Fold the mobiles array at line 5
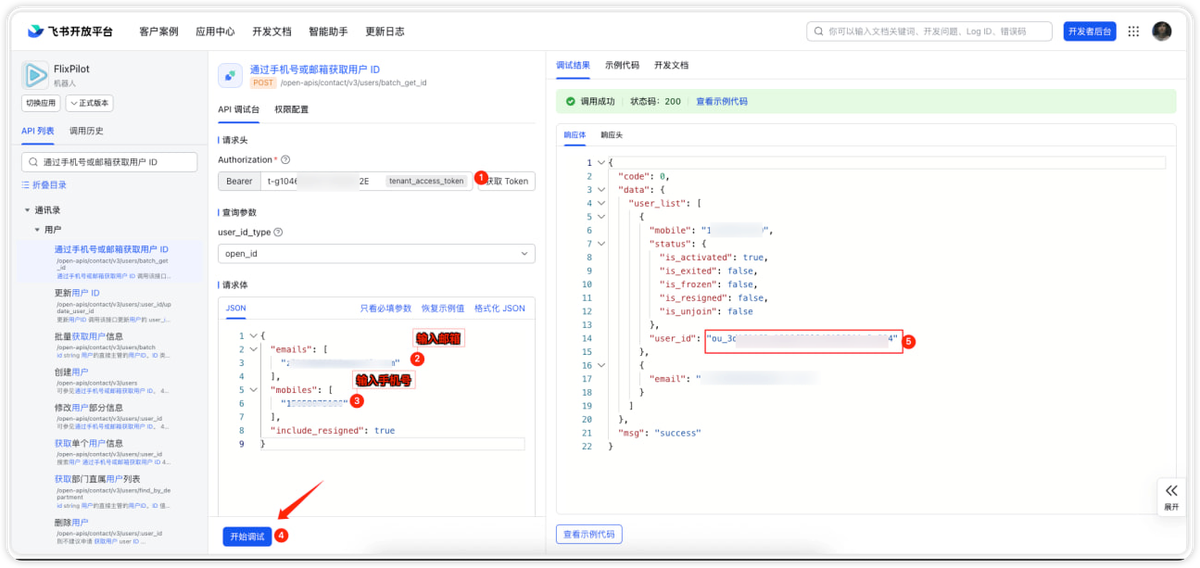 (253, 390)
